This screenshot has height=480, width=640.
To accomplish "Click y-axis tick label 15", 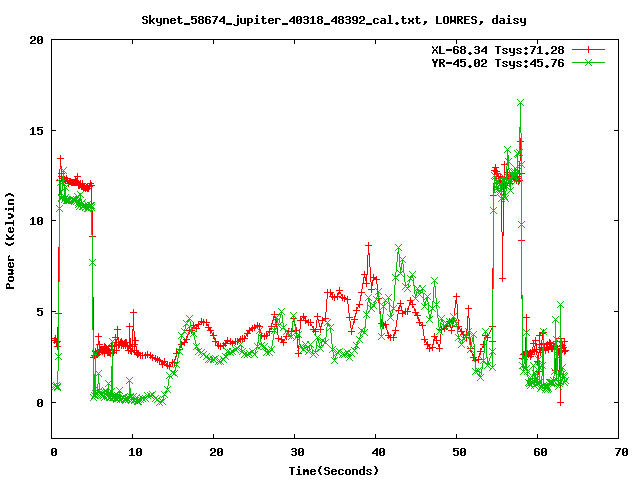I will (x=36, y=131).
